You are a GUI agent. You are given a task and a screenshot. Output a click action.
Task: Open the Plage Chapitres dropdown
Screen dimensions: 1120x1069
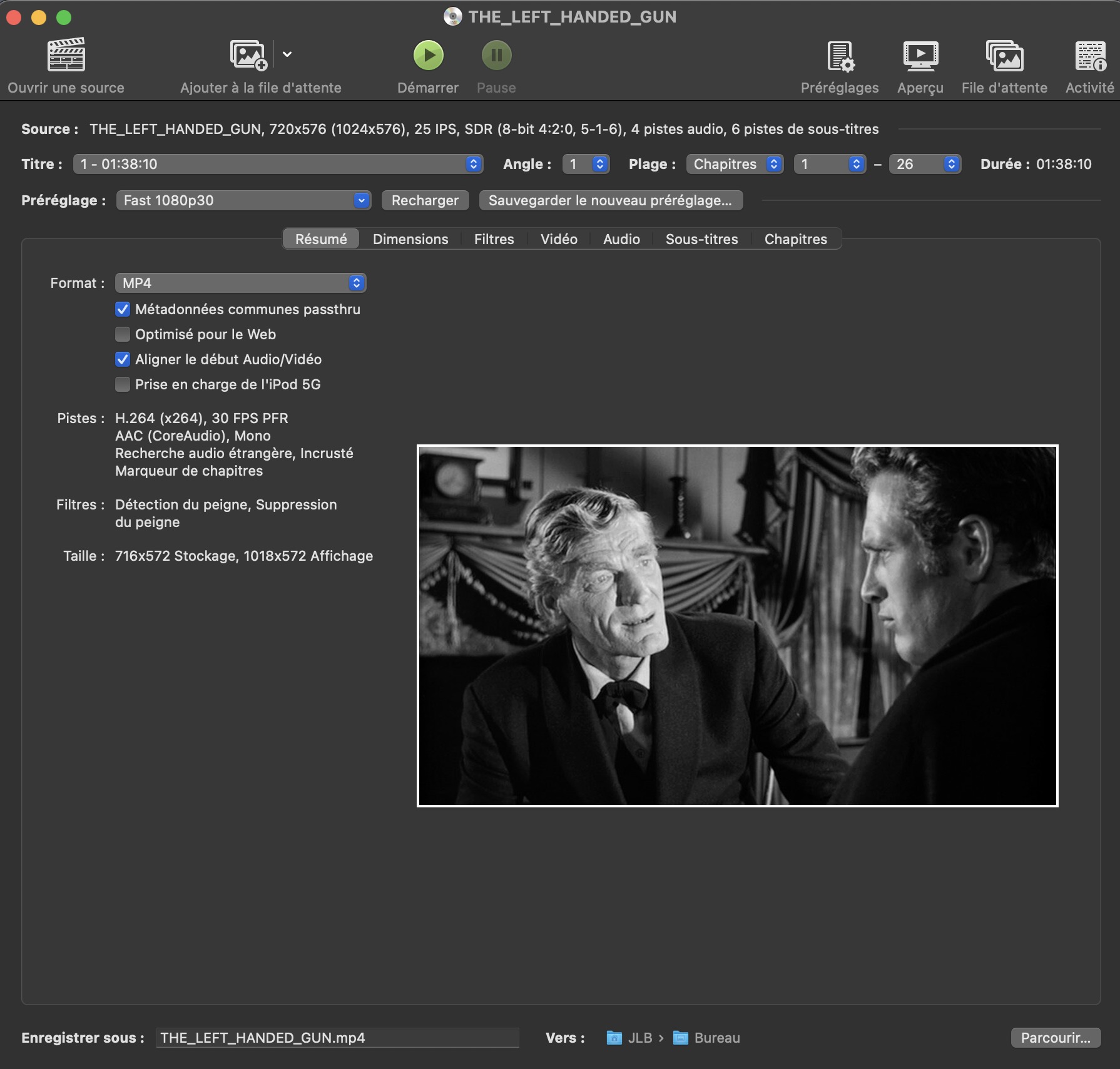pyautogui.click(x=735, y=164)
